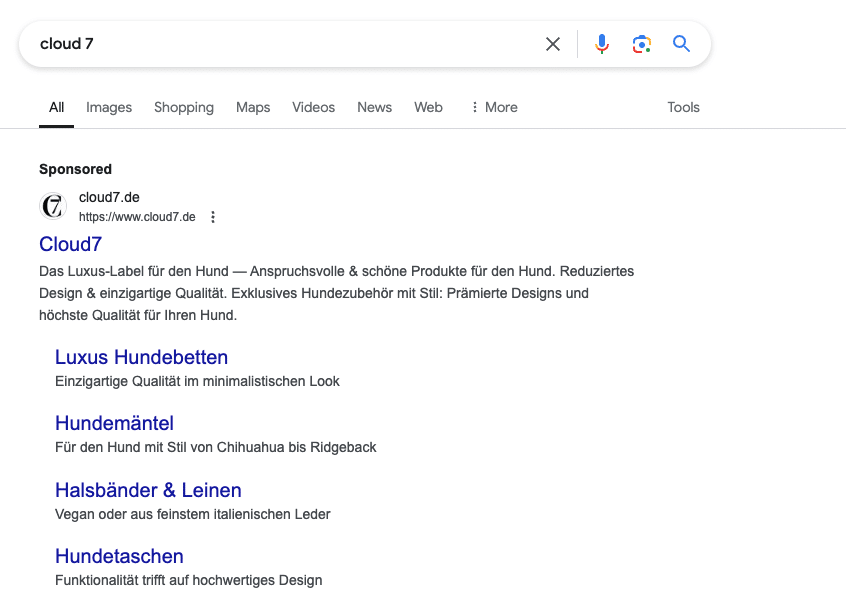The image size is (846, 603).
Task: Switch to the Web tab
Action: [428, 107]
